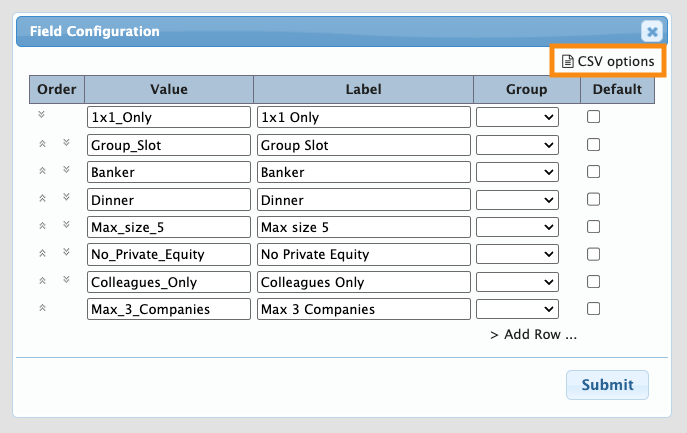
Task: Submit the field configuration
Action: pos(607,384)
